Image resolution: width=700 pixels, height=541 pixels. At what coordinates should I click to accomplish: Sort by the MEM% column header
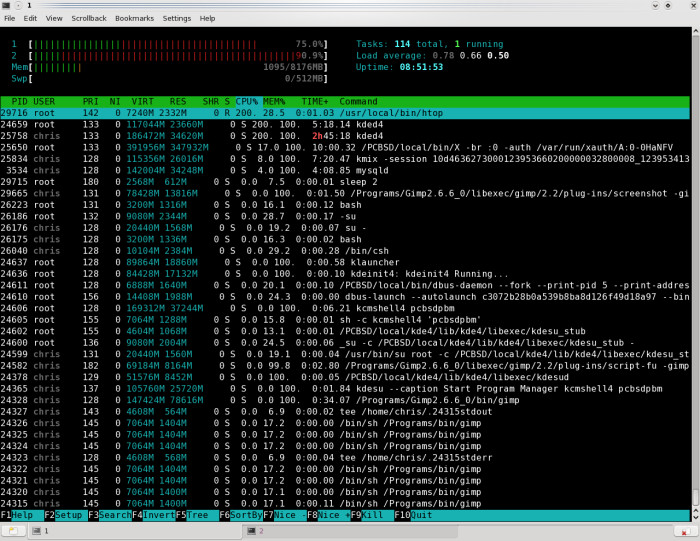click(274, 101)
